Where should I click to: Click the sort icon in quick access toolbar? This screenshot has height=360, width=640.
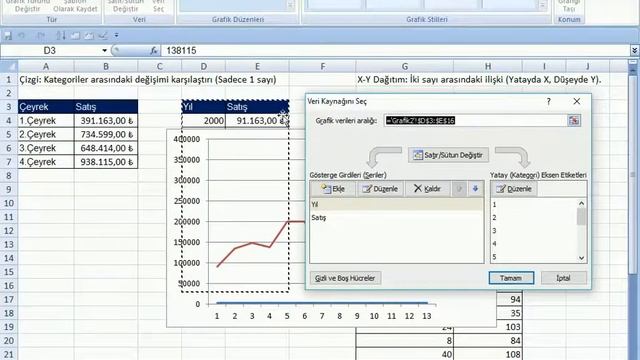click(x=61, y=36)
